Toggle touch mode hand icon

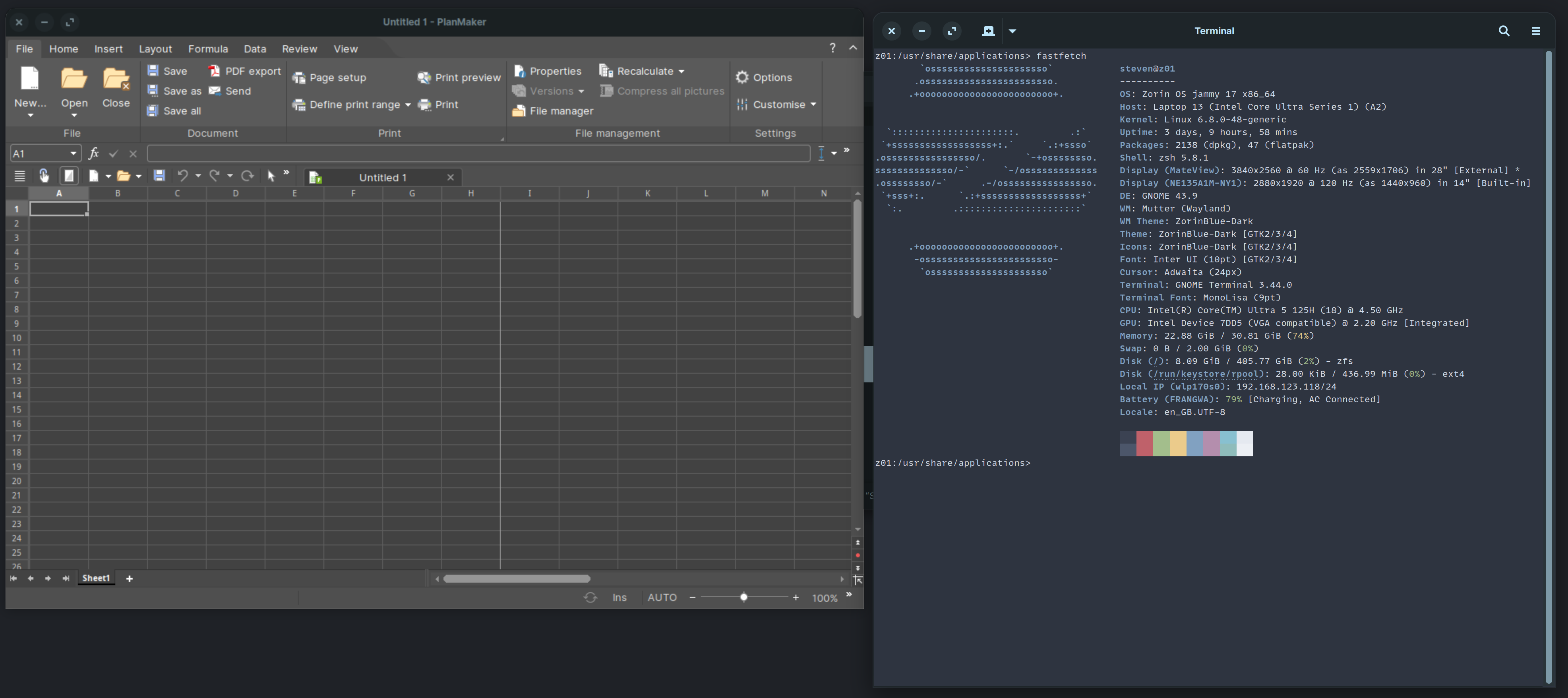[43, 176]
